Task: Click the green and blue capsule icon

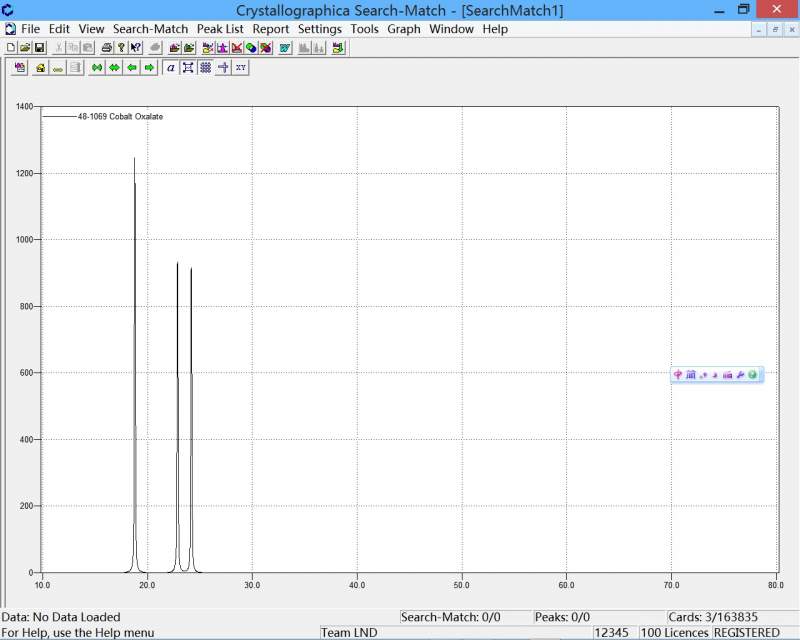Action: point(251,48)
